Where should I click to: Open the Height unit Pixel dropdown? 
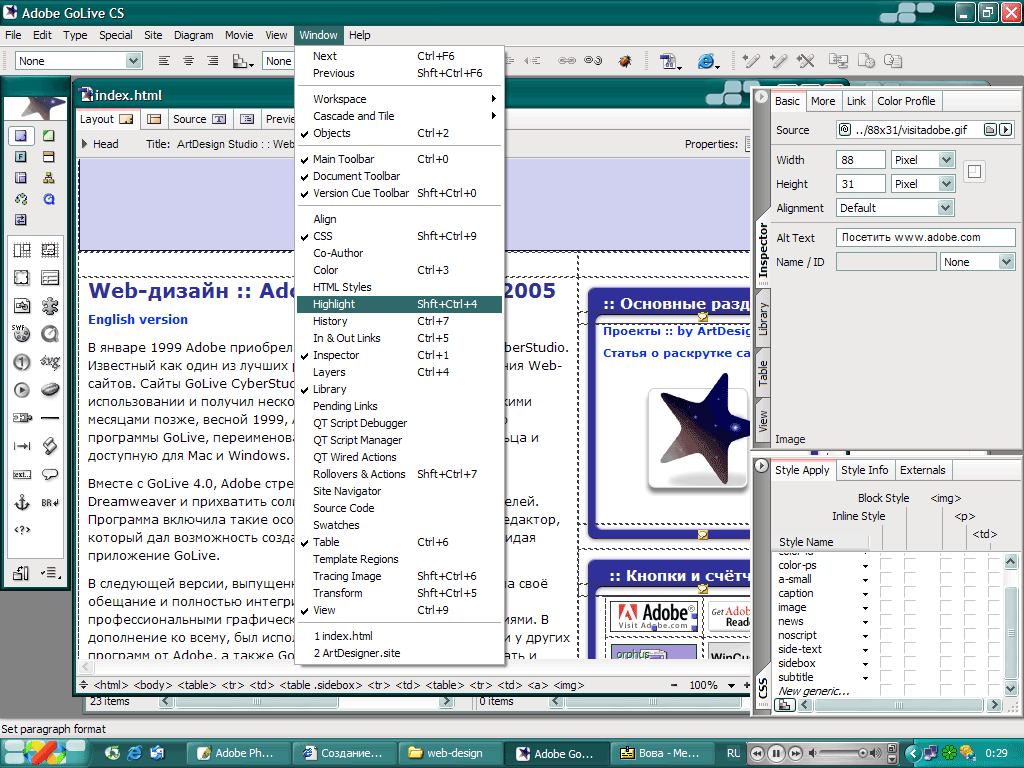(x=922, y=184)
